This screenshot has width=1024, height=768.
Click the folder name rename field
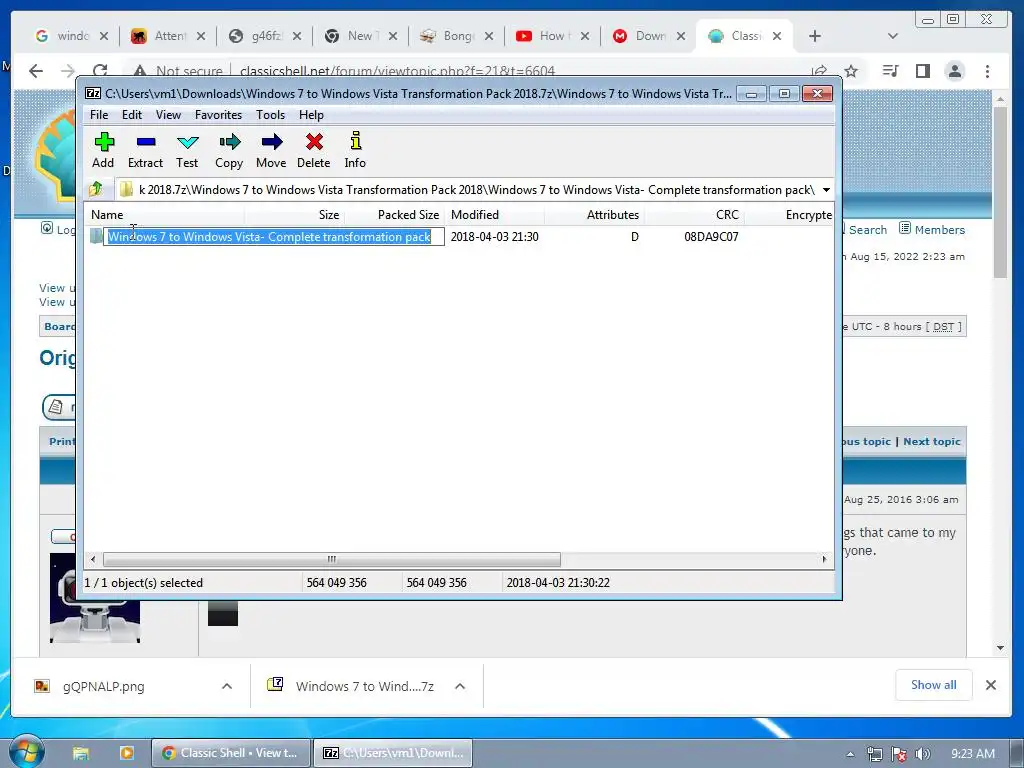(274, 237)
